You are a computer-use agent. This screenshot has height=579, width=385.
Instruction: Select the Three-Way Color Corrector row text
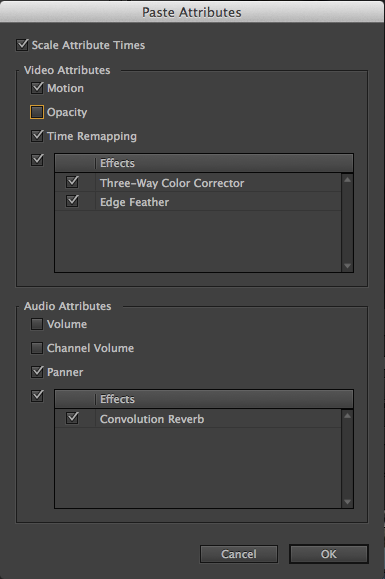(172, 183)
